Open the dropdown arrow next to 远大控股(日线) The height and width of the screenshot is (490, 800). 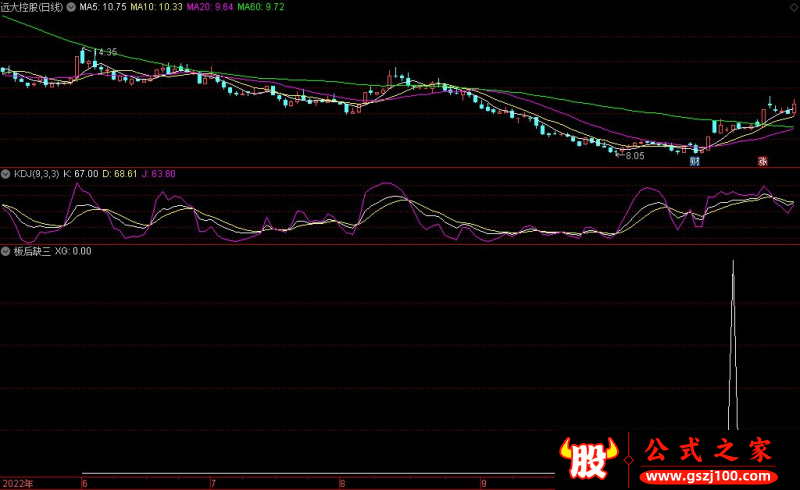[70, 6]
